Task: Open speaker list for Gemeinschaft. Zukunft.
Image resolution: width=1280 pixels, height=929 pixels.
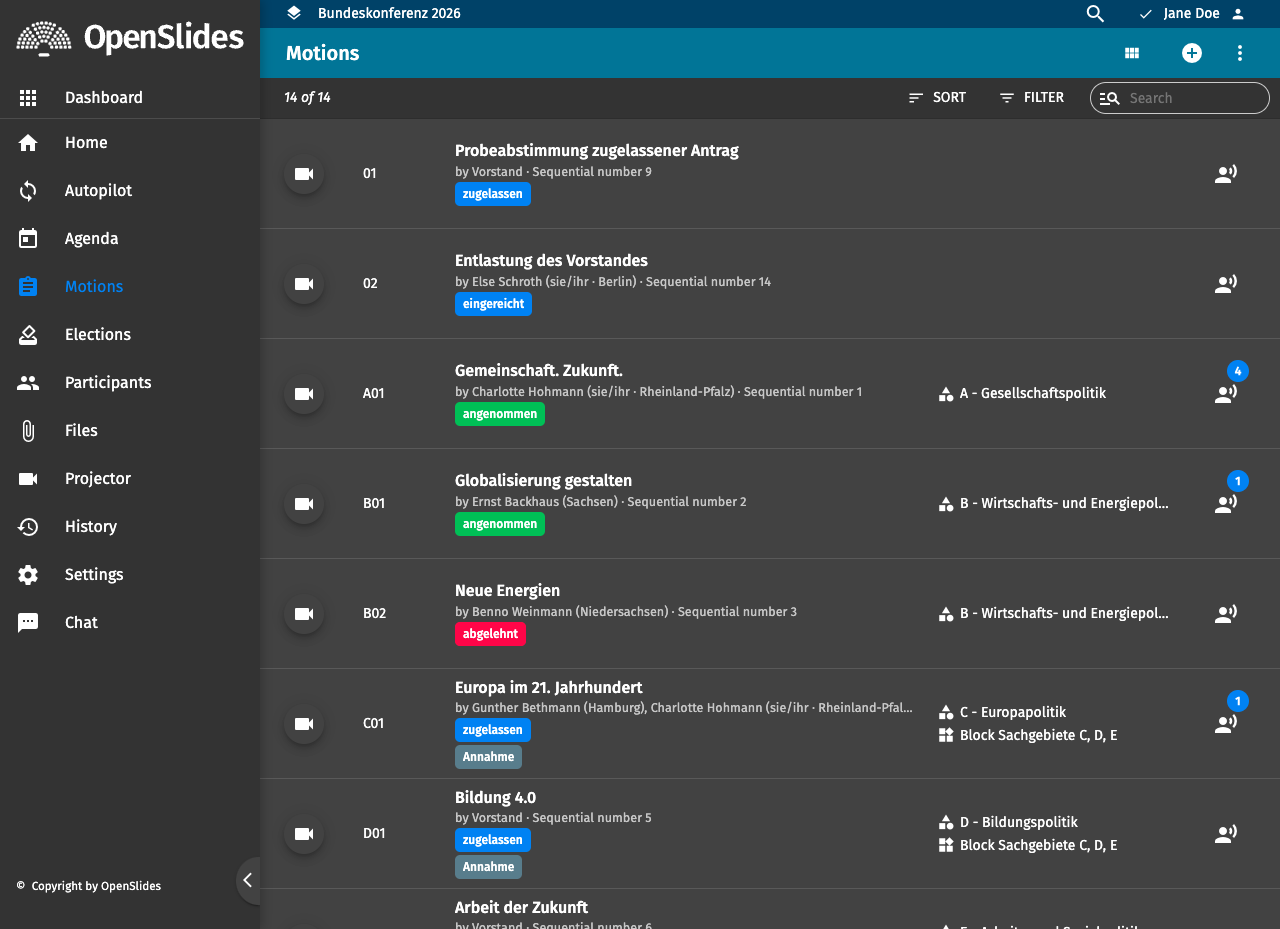Action: pos(1226,394)
